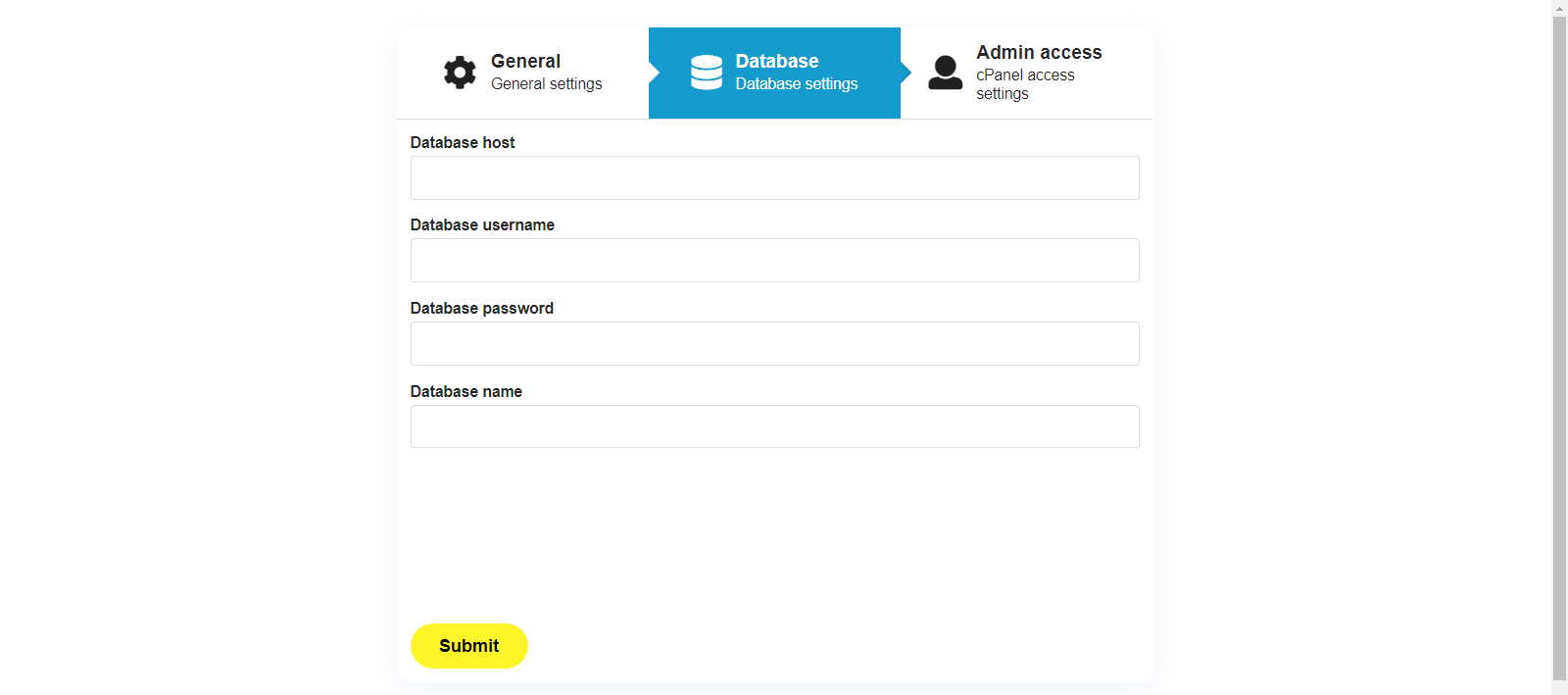Focus the Database host input field
This screenshot has height=695, width=1568.
[774, 178]
